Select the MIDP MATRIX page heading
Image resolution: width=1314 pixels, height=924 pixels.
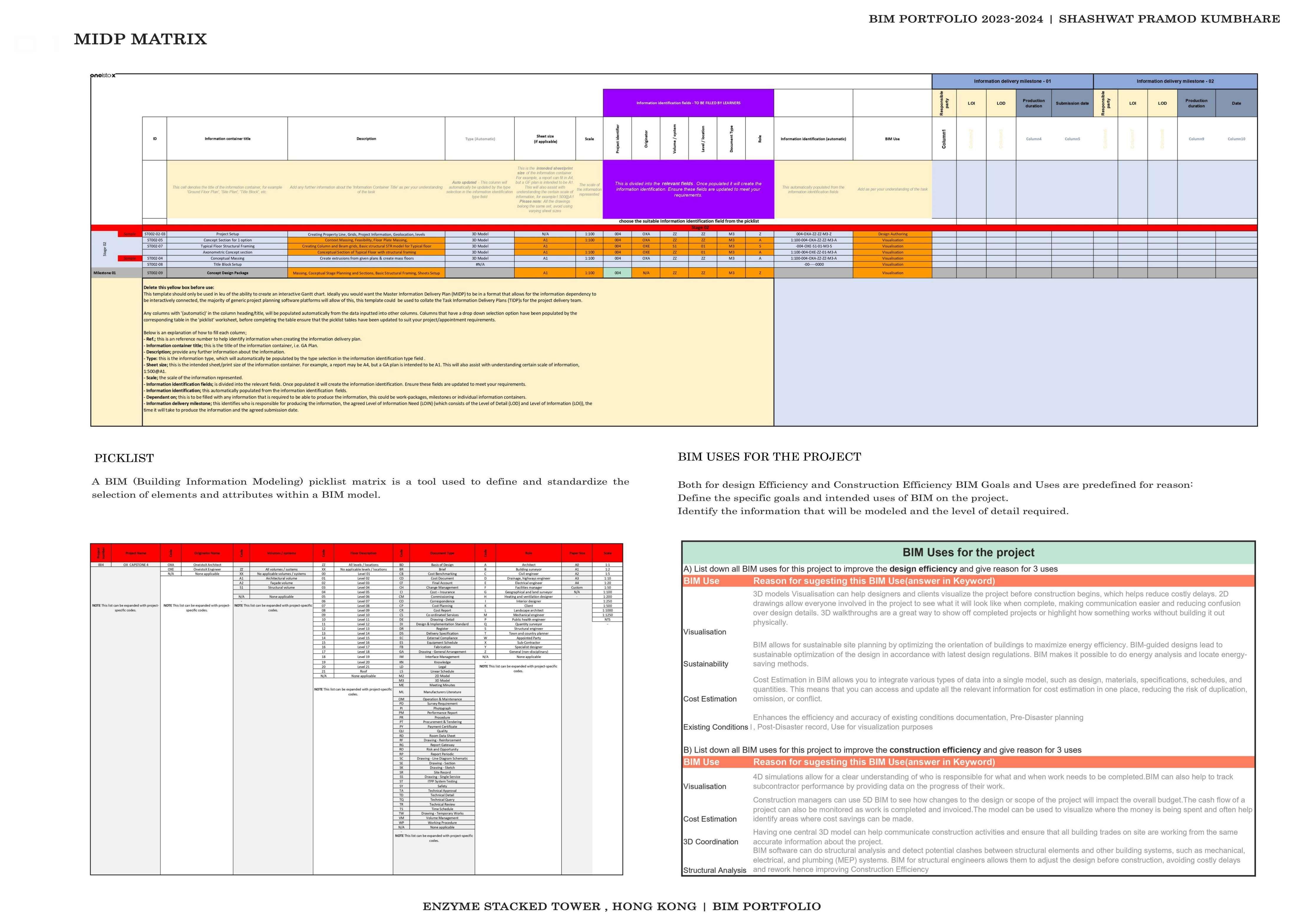[x=140, y=39]
